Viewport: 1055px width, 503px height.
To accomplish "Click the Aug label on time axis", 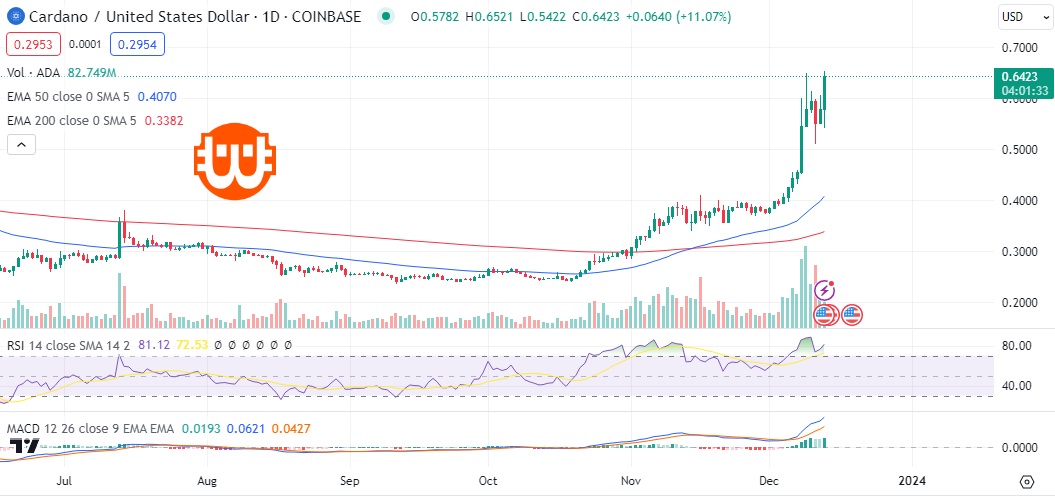I will click(208, 481).
